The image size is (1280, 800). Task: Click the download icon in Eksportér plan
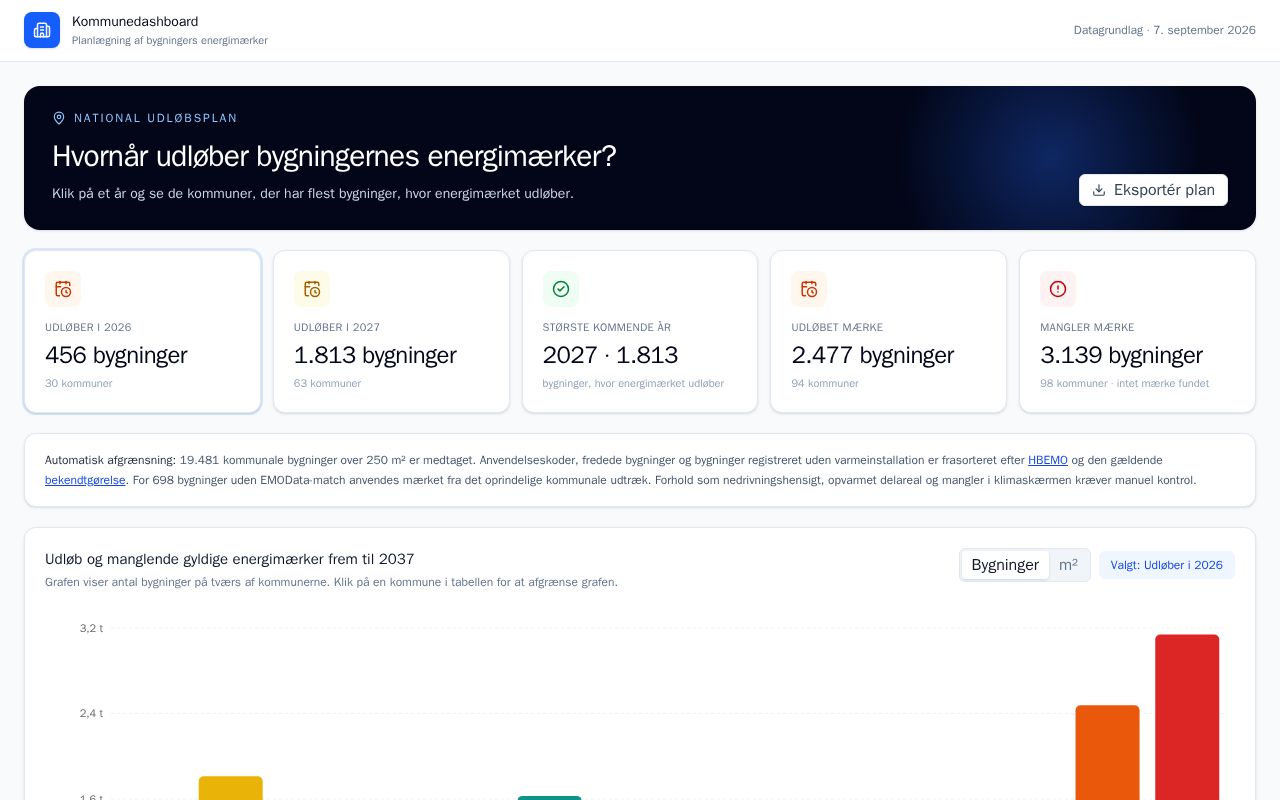1099,190
